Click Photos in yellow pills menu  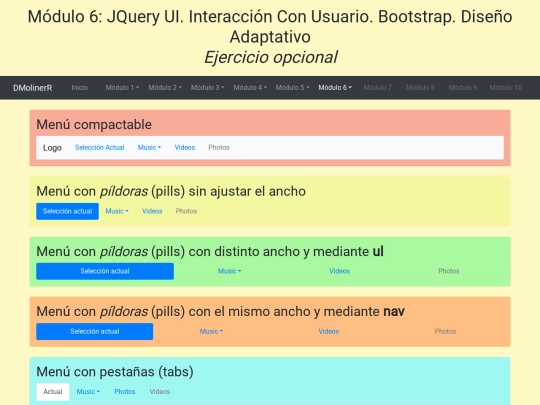tap(186, 211)
